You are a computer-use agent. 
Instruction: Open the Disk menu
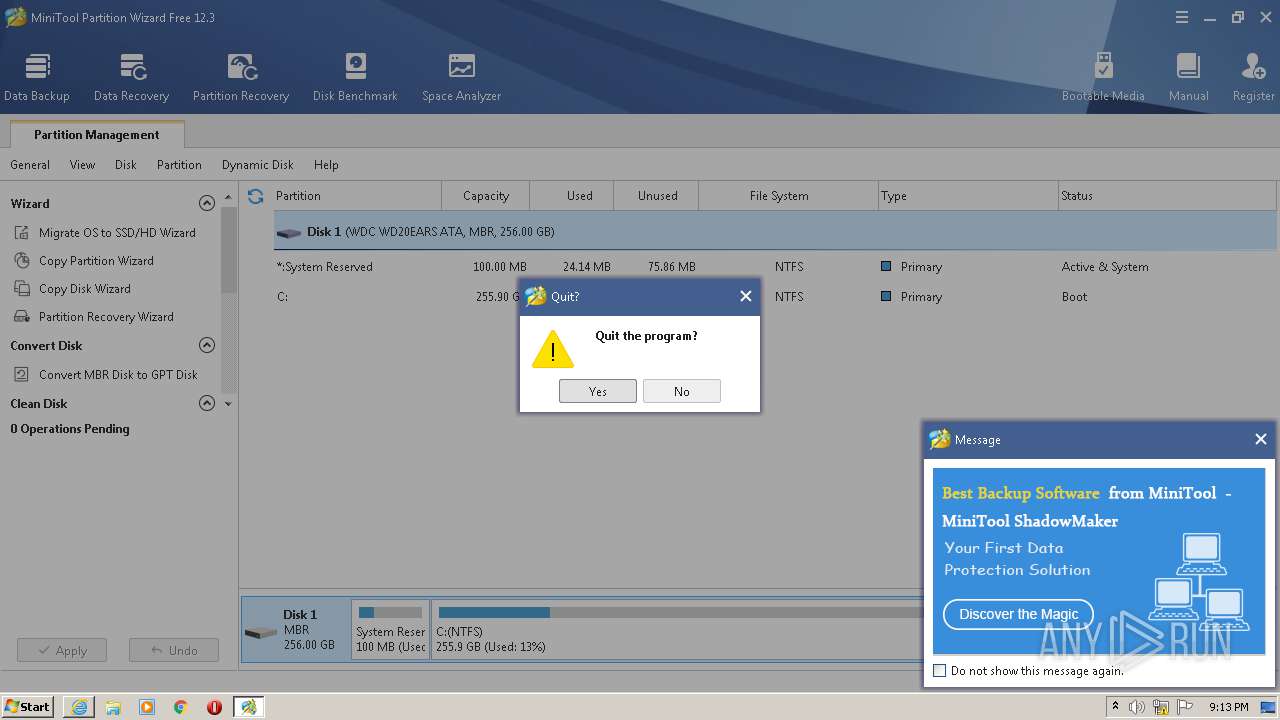tap(126, 165)
